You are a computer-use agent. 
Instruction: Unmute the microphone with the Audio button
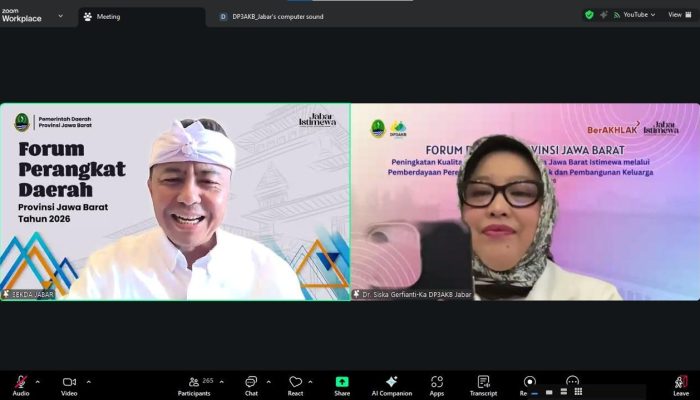tap(21, 386)
